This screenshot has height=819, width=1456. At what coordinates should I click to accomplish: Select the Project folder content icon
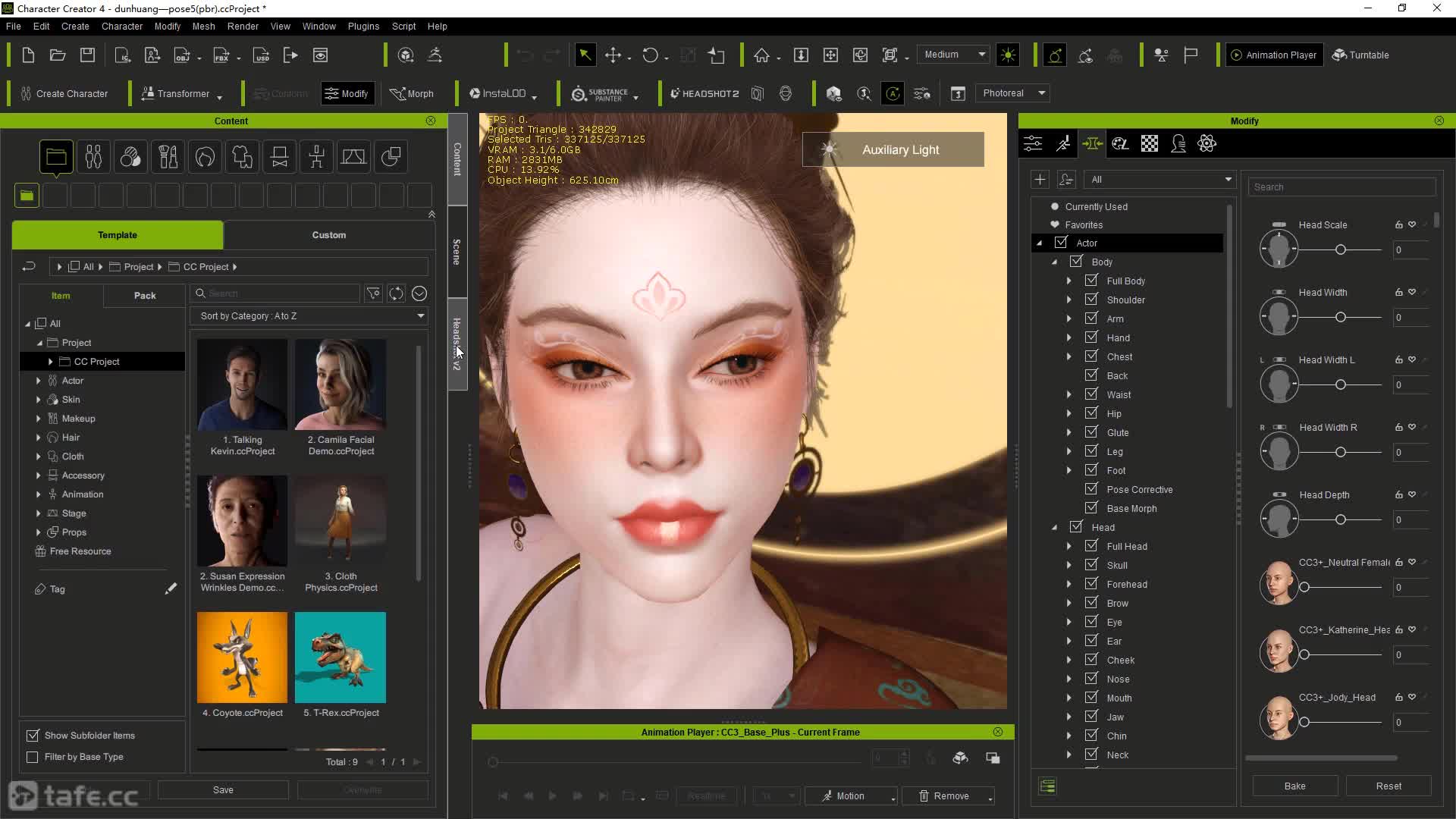(x=56, y=157)
